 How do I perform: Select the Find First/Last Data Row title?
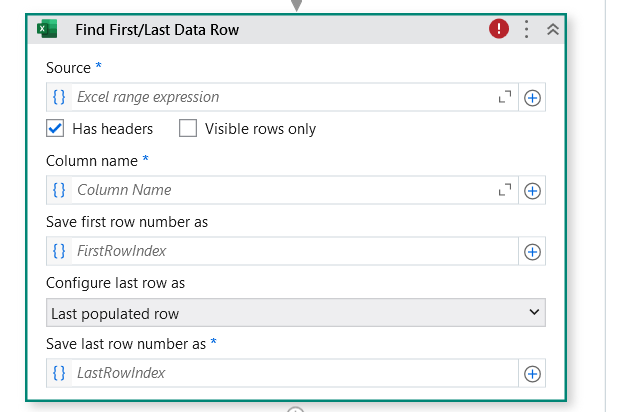[x=156, y=30]
